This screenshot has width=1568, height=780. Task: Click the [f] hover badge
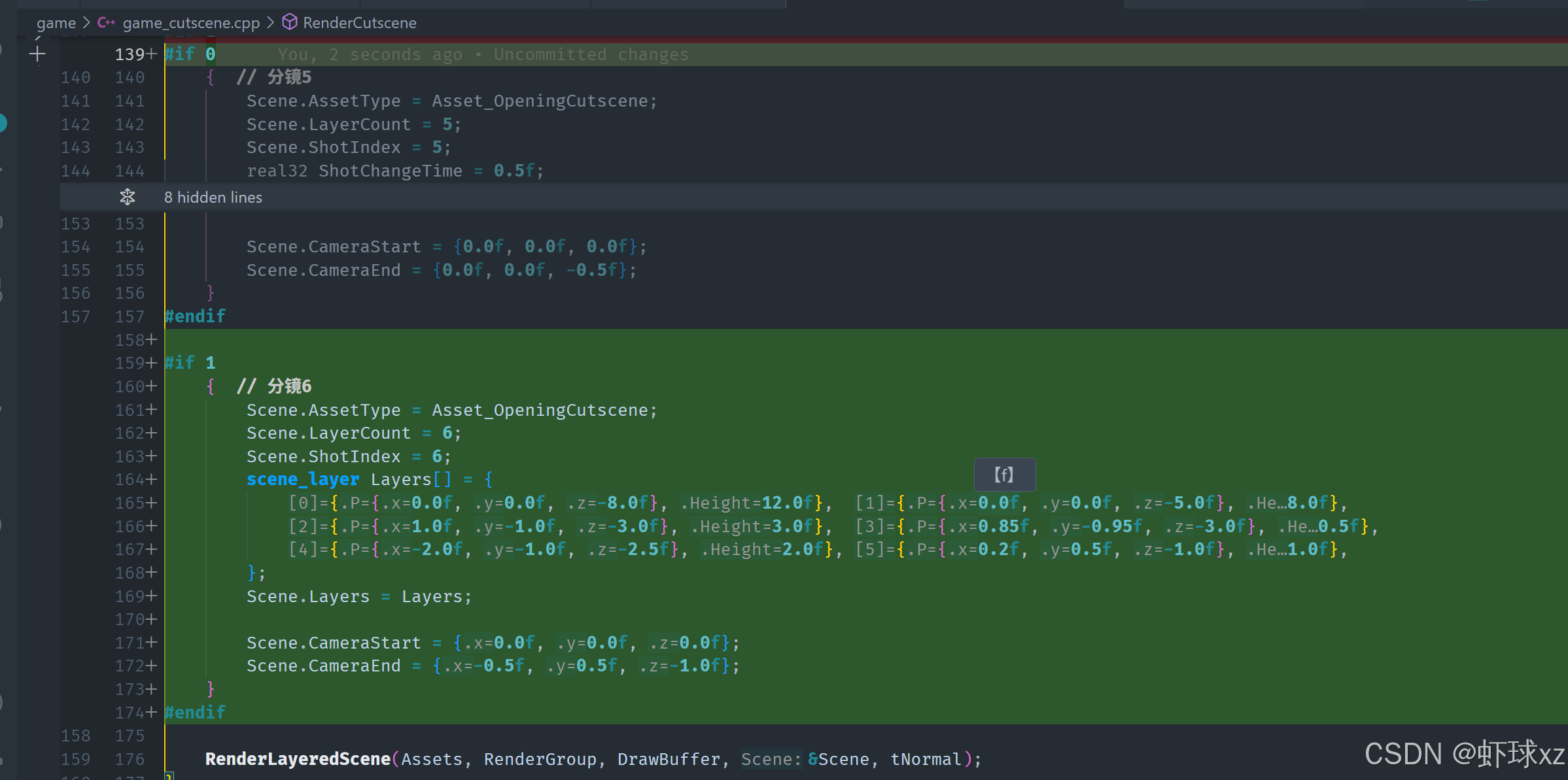[x=1004, y=474]
